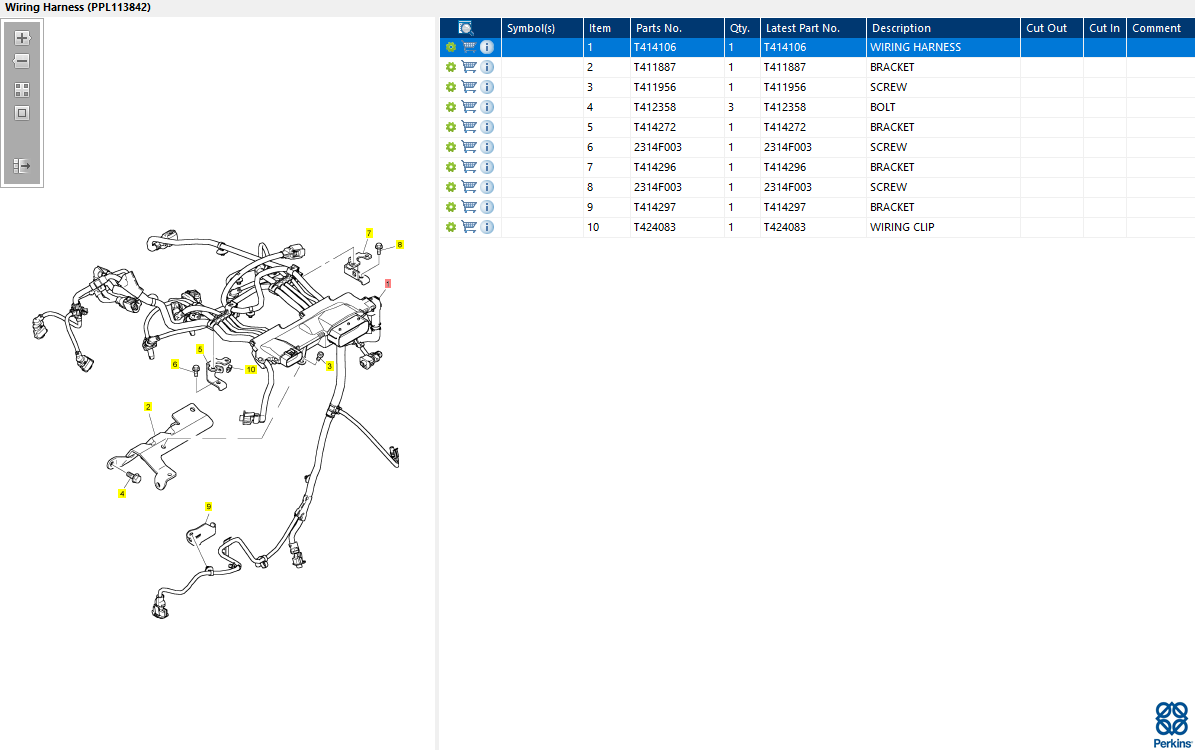The height and width of the screenshot is (750, 1195).
Task: Show info for the WIRING CLIP row
Action: click(x=487, y=227)
